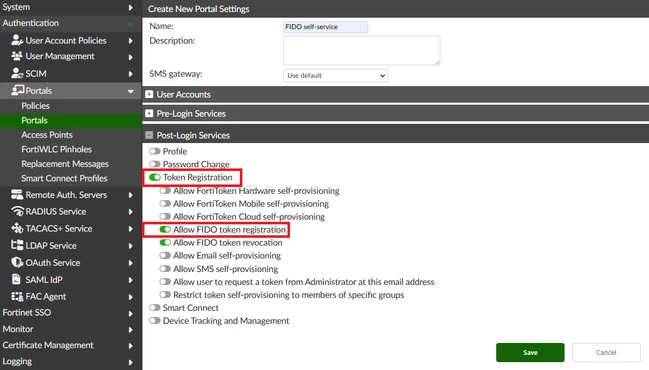Enable Device Tracking and Management toggle
This screenshot has width=649, height=370.
(x=155, y=321)
